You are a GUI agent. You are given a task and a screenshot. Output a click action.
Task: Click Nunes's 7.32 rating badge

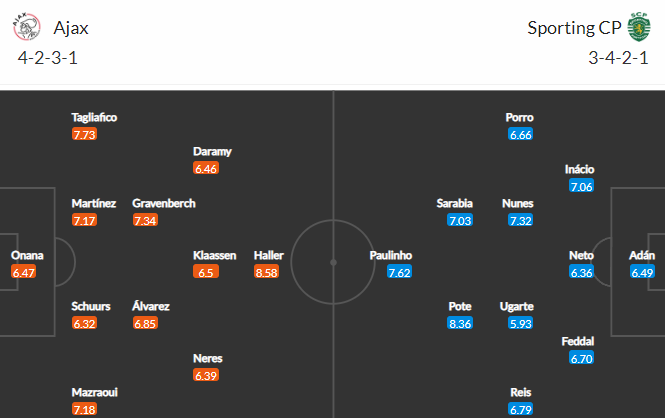click(x=520, y=220)
